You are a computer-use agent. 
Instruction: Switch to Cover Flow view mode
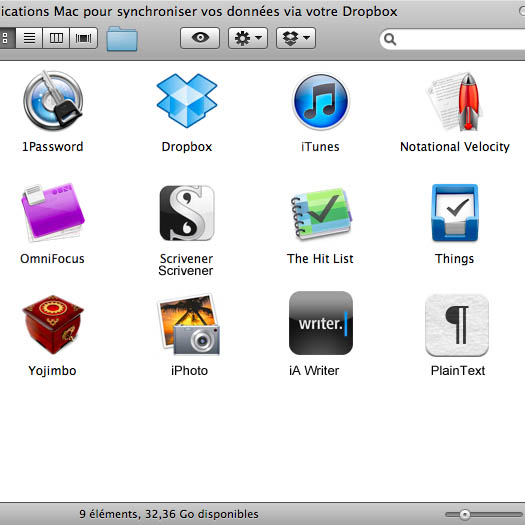point(84,38)
